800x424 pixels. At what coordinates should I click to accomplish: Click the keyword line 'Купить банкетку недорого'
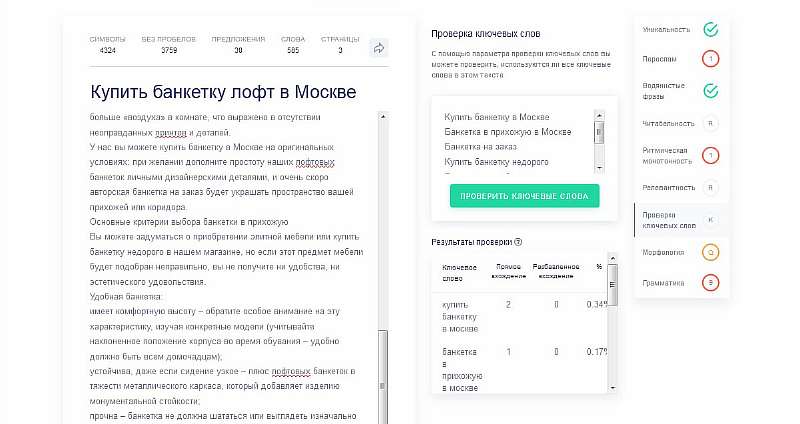496,162
